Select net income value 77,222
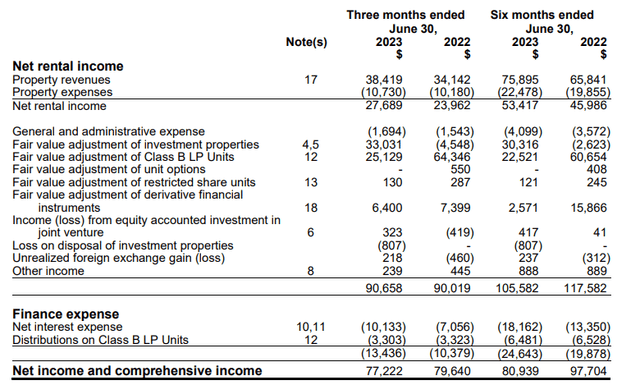 (x=384, y=371)
